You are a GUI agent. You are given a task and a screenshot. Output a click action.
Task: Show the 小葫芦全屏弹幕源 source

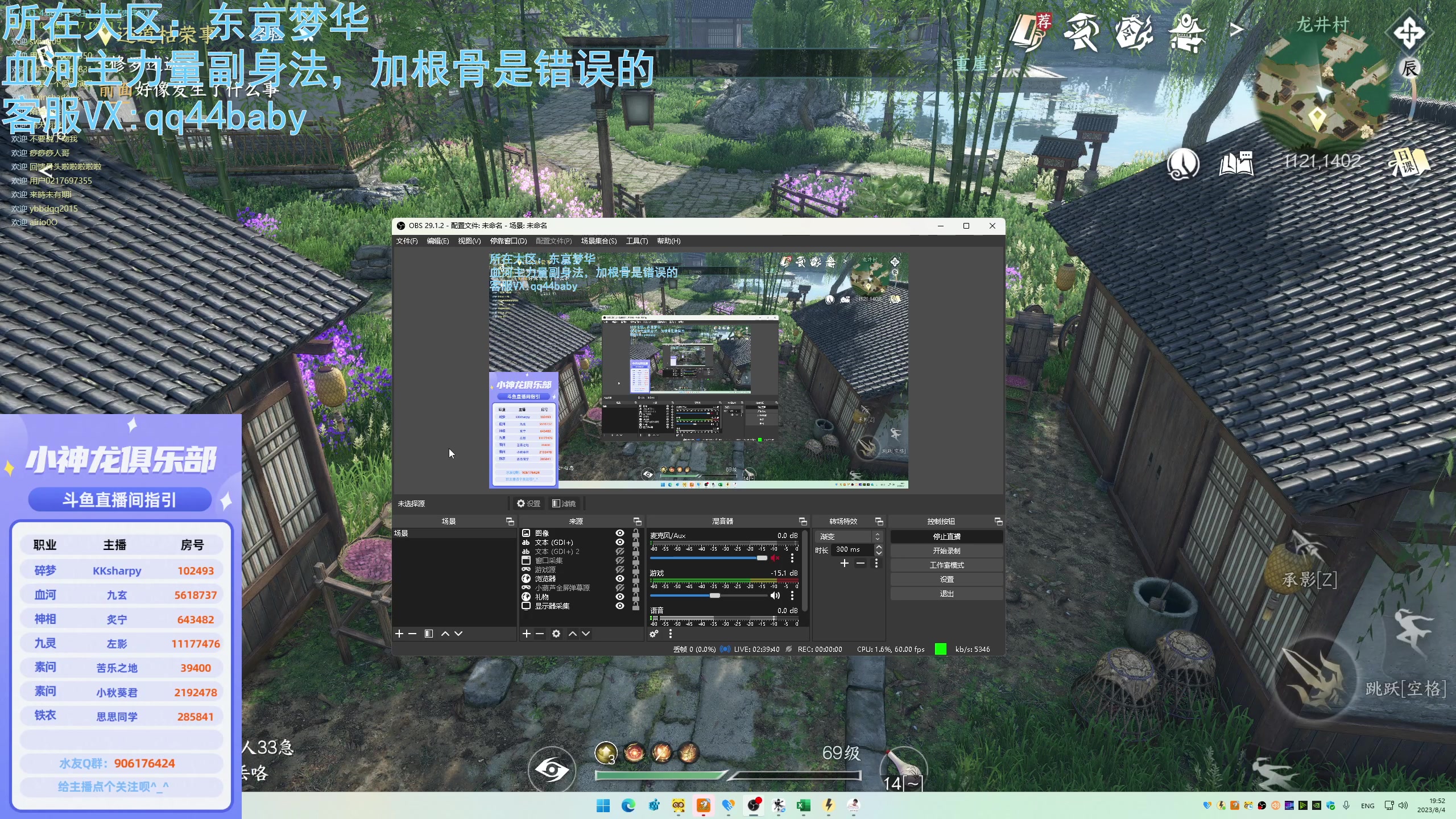point(620,588)
